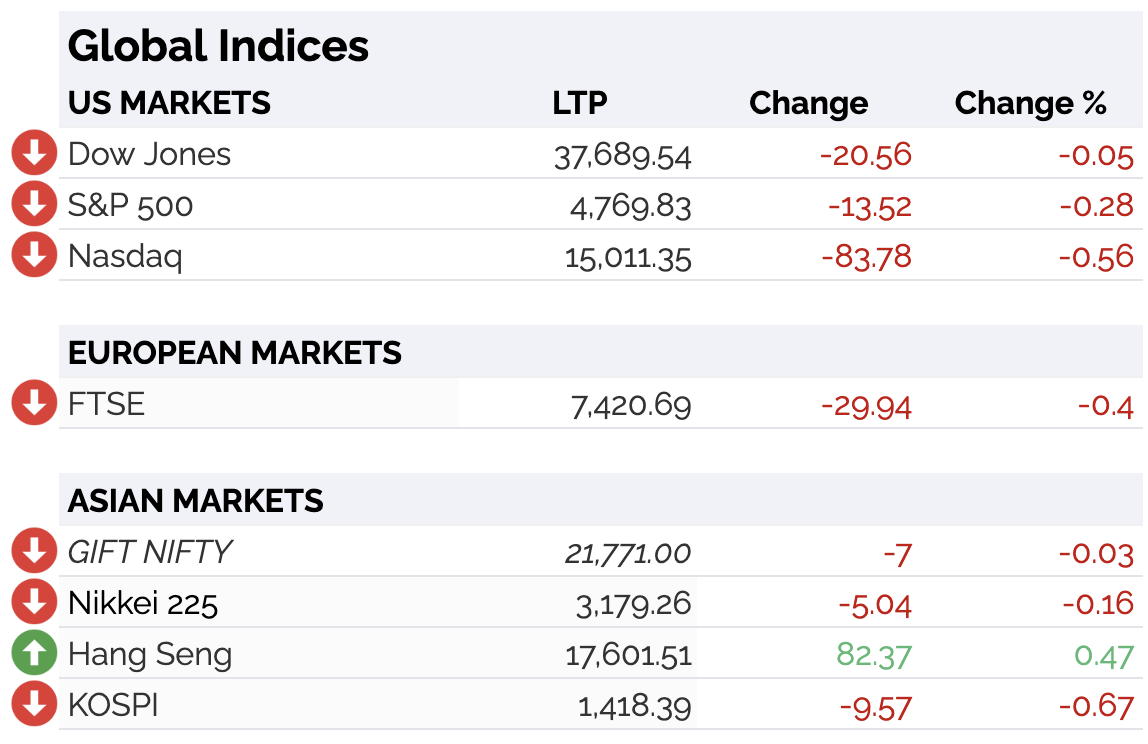1148x744 pixels.
Task: Open the GIFT NIFTY index entry
Action: click(x=150, y=552)
